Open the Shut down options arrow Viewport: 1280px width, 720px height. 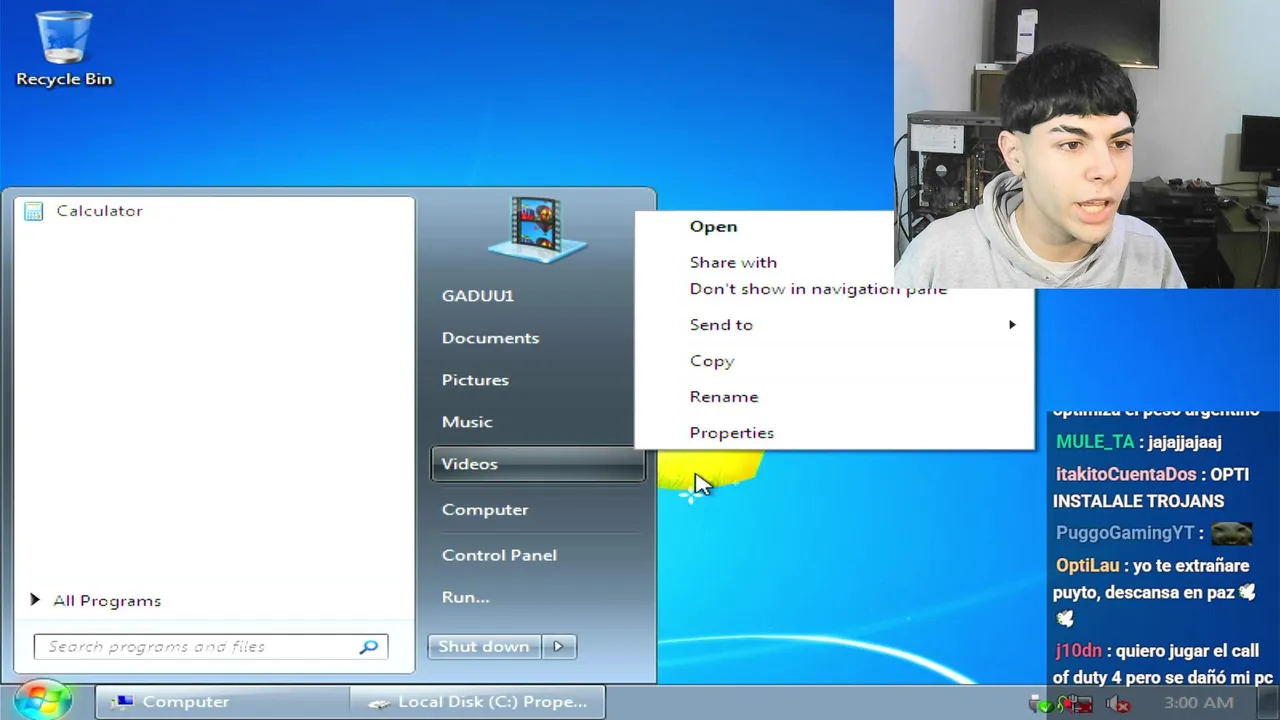click(x=559, y=646)
